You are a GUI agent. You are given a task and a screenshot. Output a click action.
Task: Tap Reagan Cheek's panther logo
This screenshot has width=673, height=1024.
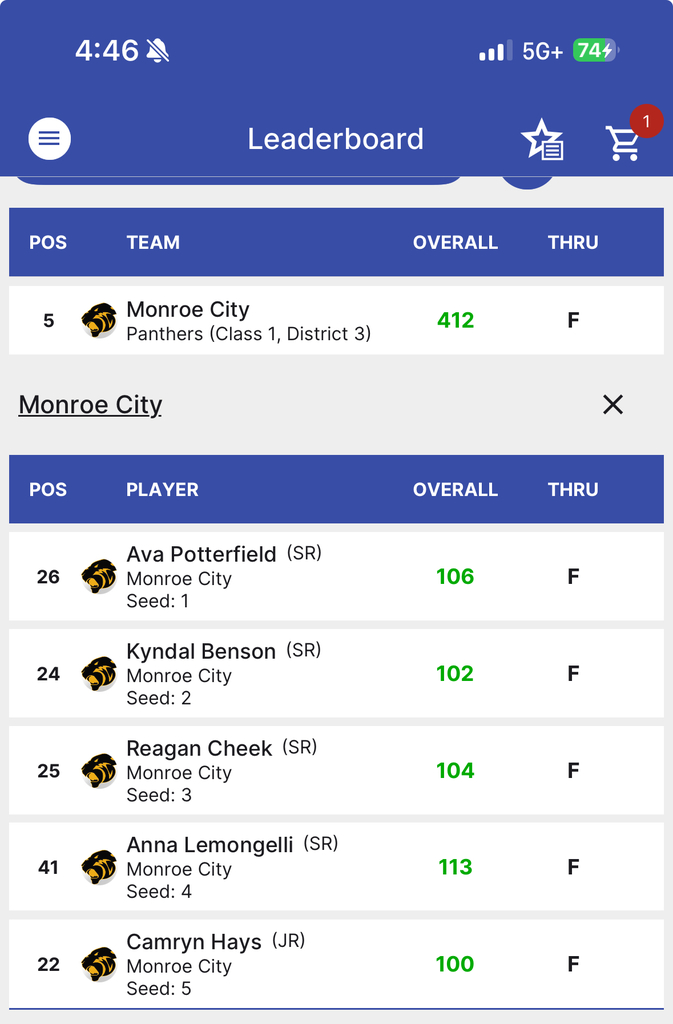coord(99,770)
